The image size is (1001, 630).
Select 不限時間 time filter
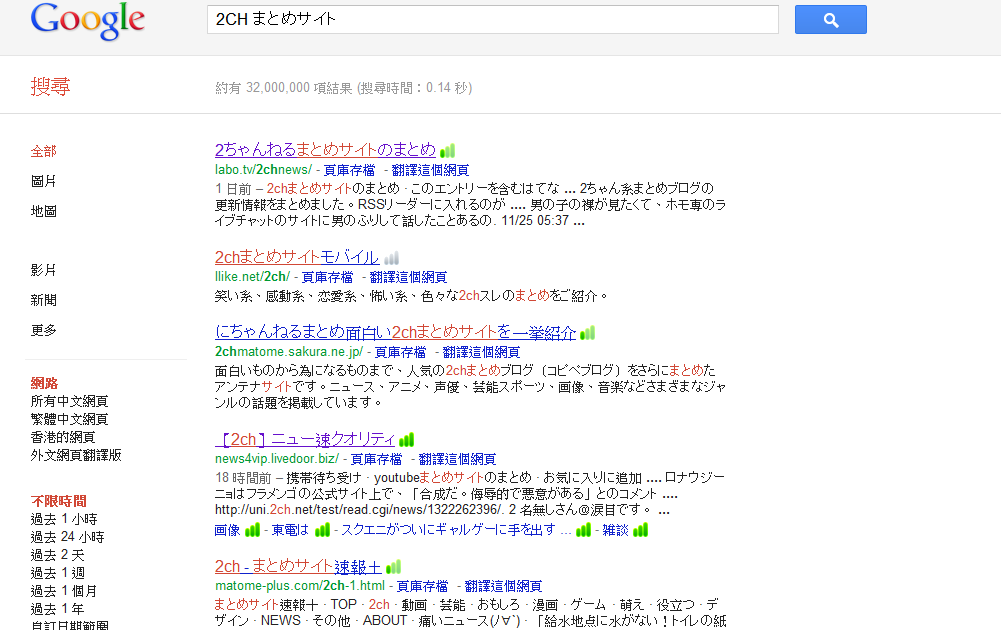[59, 501]
